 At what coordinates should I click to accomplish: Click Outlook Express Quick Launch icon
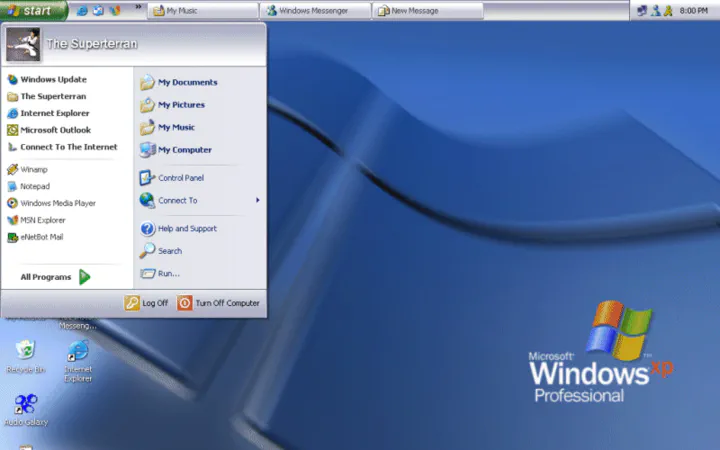(98, 11)
